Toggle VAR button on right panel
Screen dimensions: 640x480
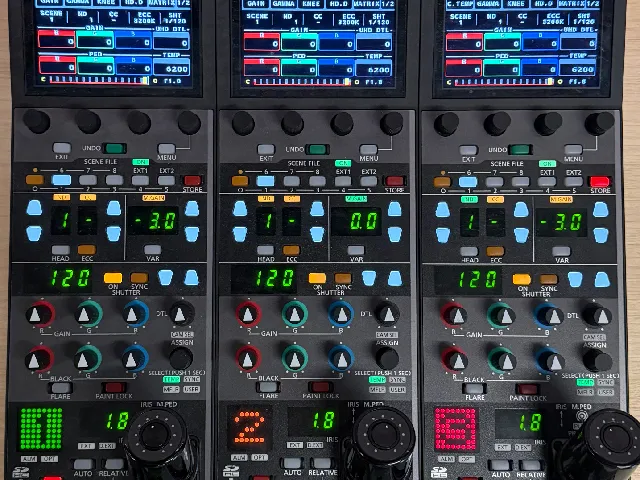coord(561,251)
